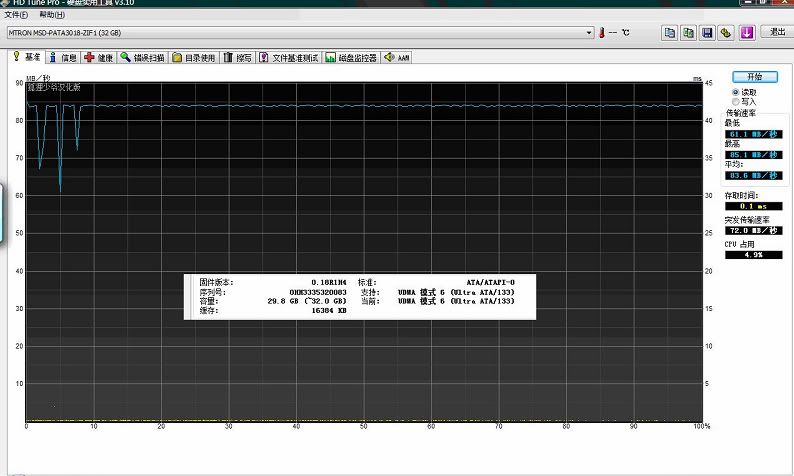Switch to the AAM tab
Image resolution: width=794 pixels, height=476 pixels.
(x=397, y=58)
